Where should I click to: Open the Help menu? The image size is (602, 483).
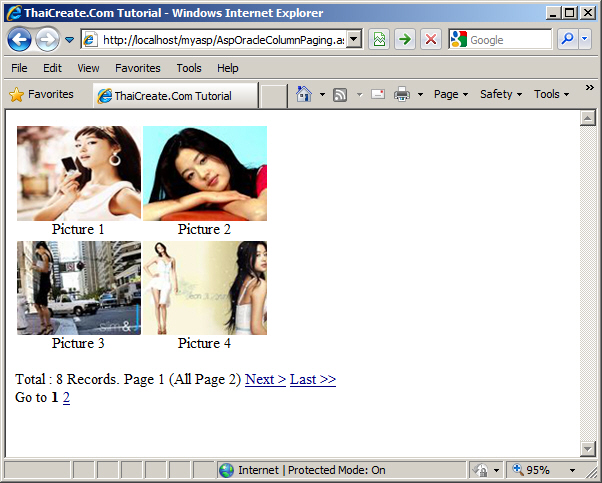228,68
